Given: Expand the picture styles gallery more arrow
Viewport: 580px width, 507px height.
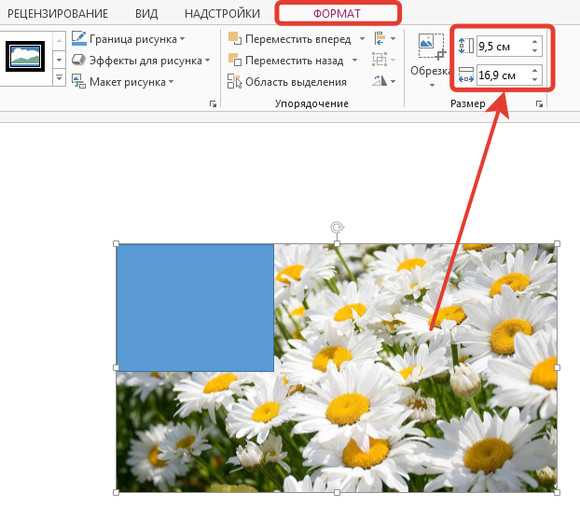Looking at the screenshot, I should point(59,78).
